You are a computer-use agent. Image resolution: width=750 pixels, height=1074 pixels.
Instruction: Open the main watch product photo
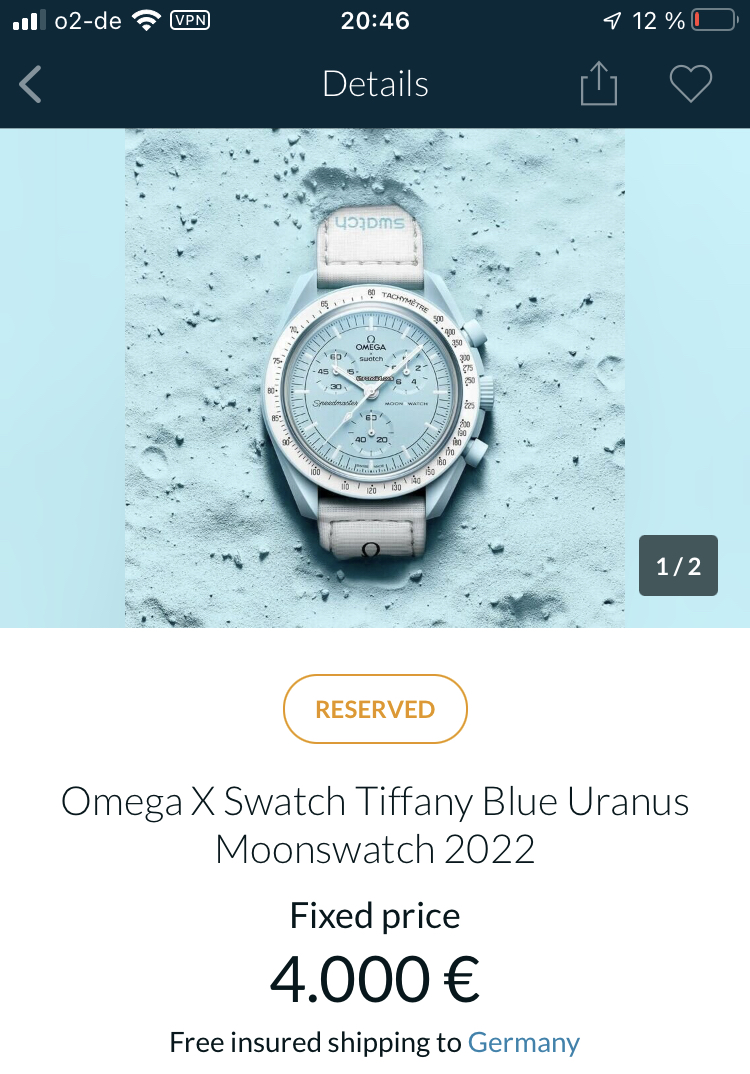(375, 378)
